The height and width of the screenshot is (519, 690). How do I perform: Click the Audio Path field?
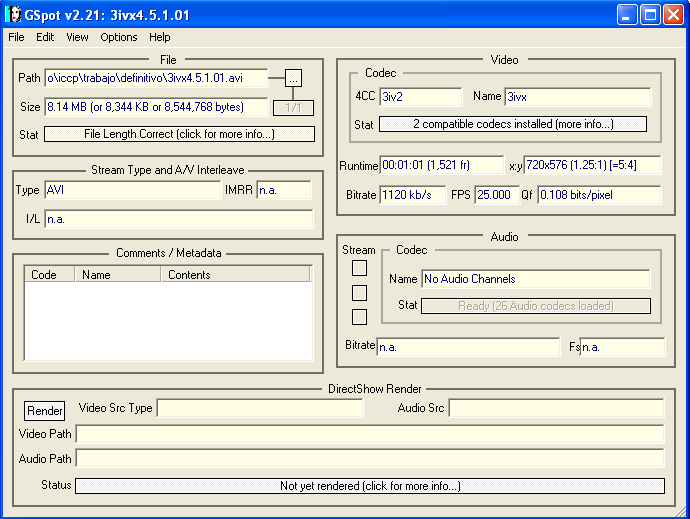pos(370,458)
